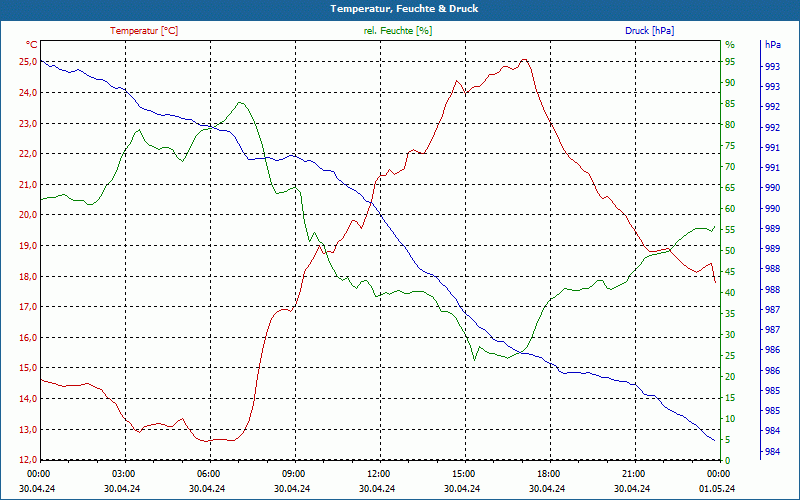Viewport: 800px width, 500px height.
Task: Click the '19,0' temperature axis value
Action: (x=29, y=245)
